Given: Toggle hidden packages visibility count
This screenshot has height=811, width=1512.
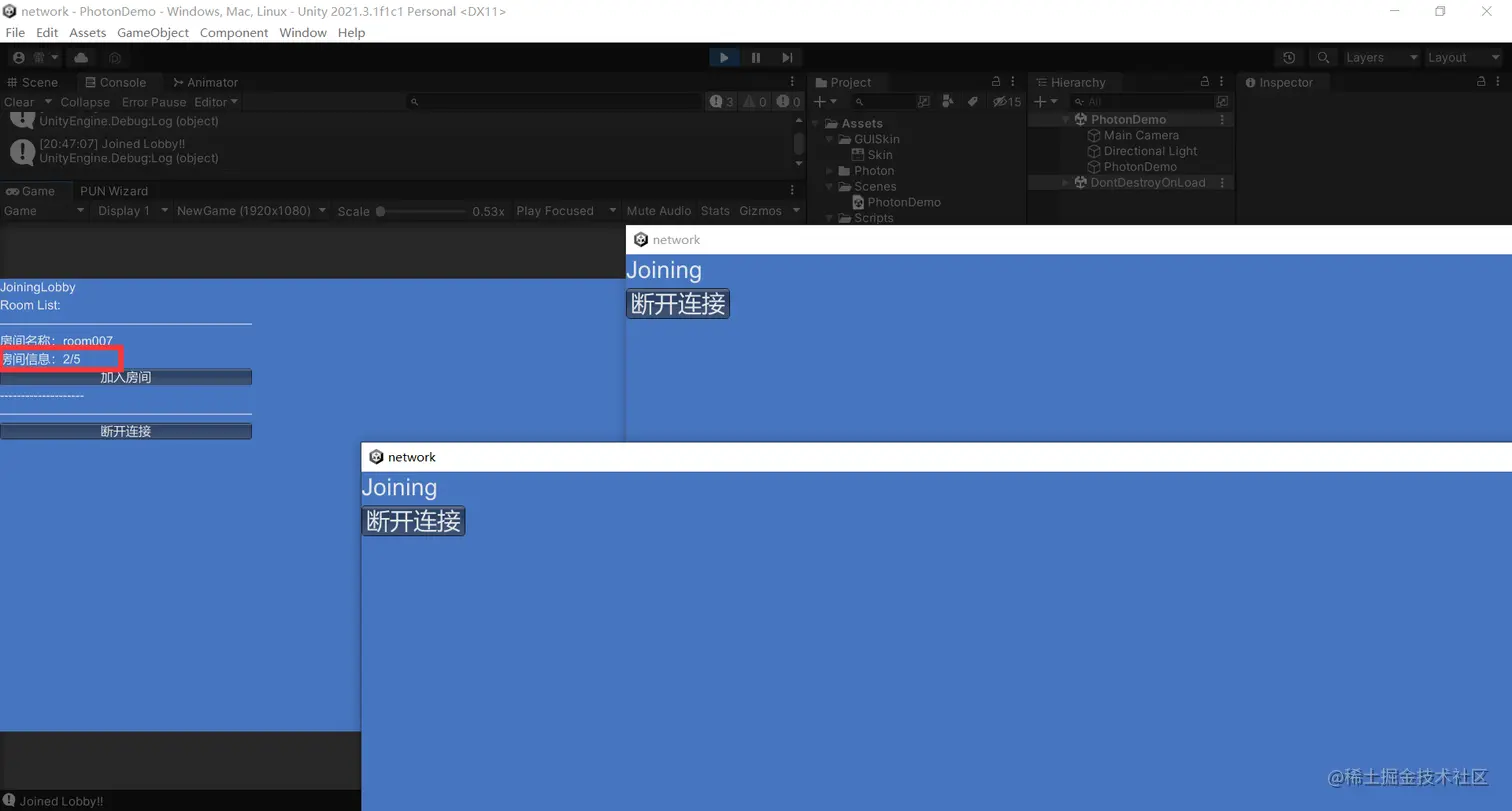Looking at the screenshot, I should pos(1007,102).
